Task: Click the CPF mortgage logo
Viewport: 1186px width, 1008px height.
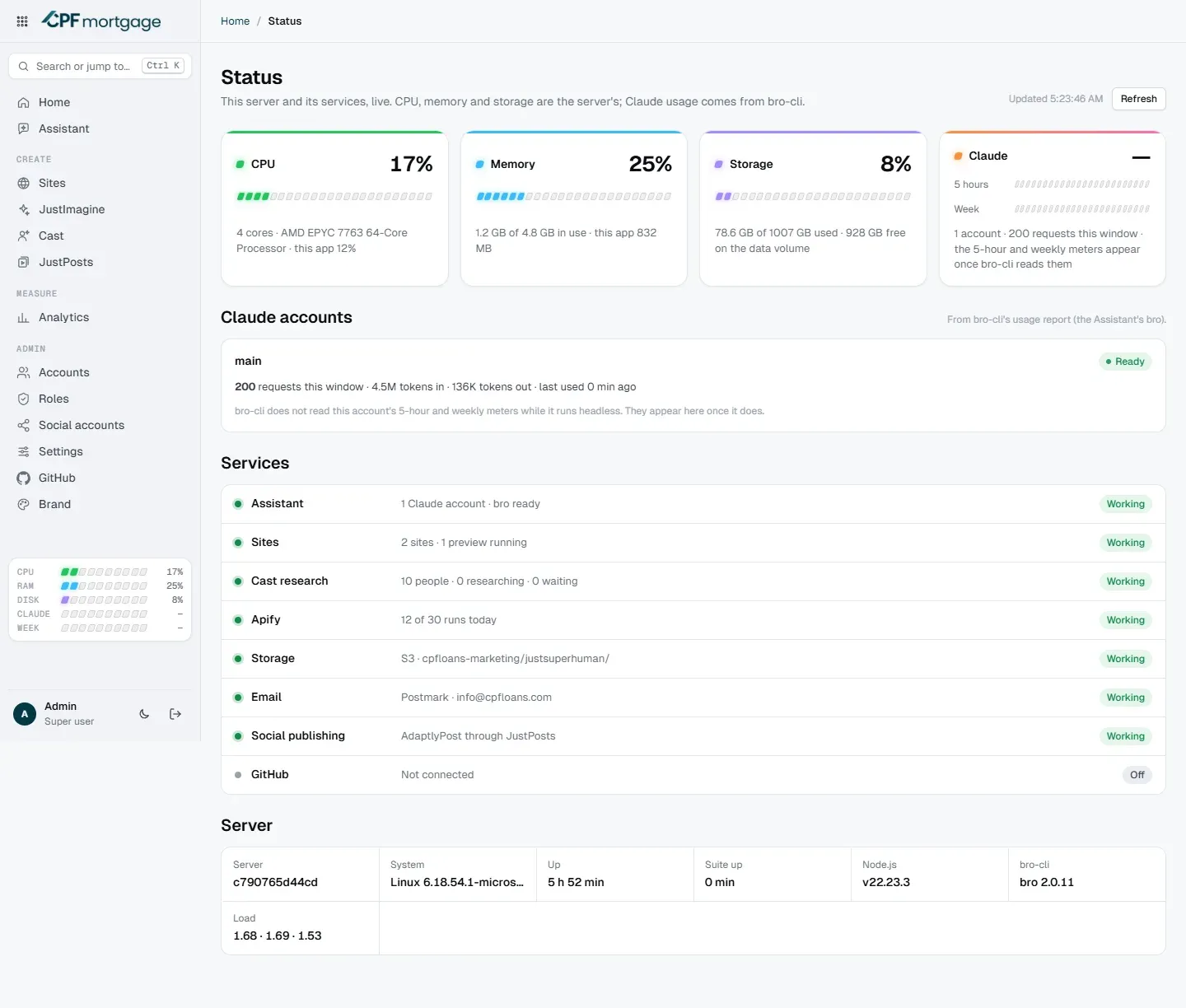Action: (101, 21)
